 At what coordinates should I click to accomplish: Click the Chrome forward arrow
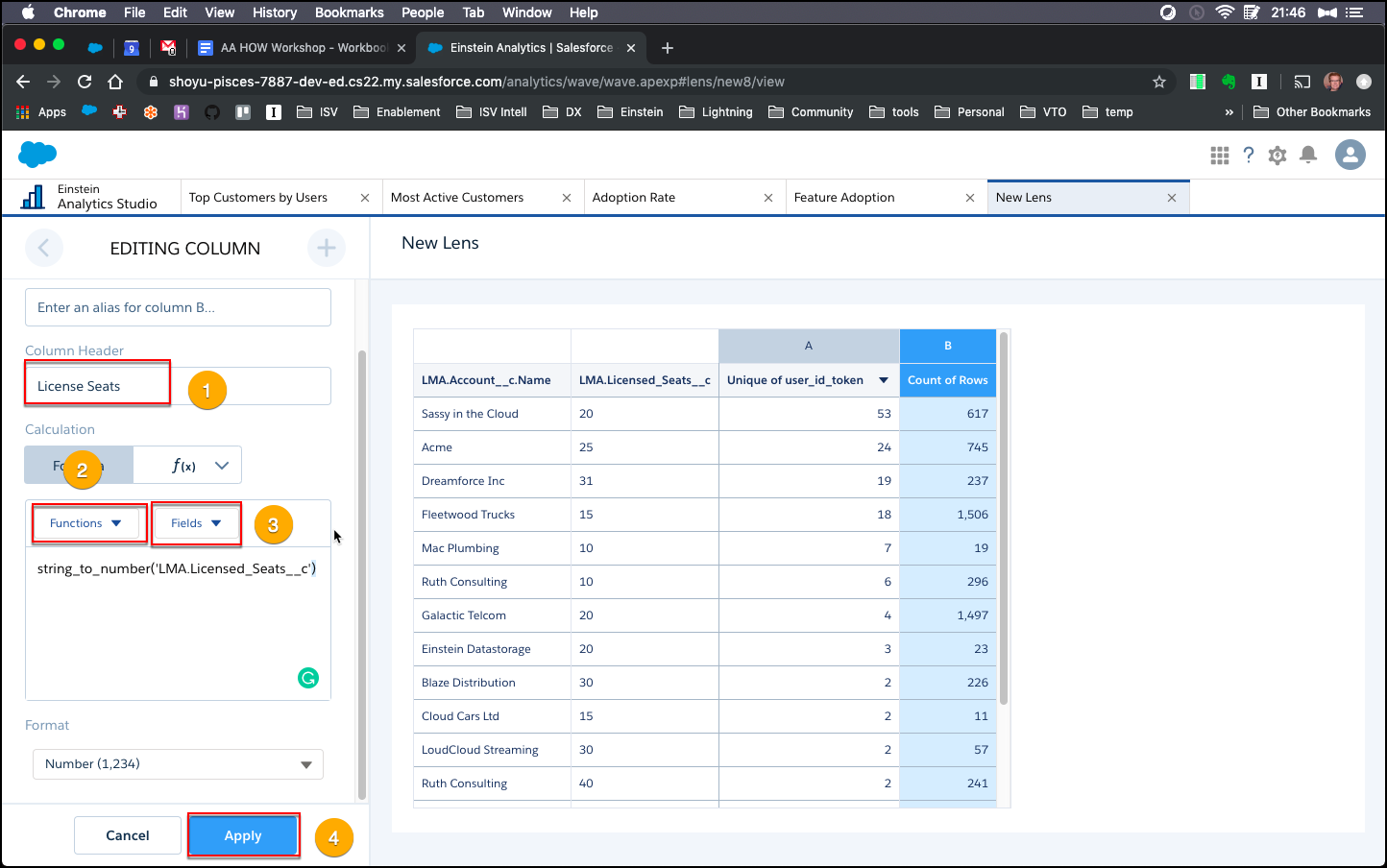[54, 82]
